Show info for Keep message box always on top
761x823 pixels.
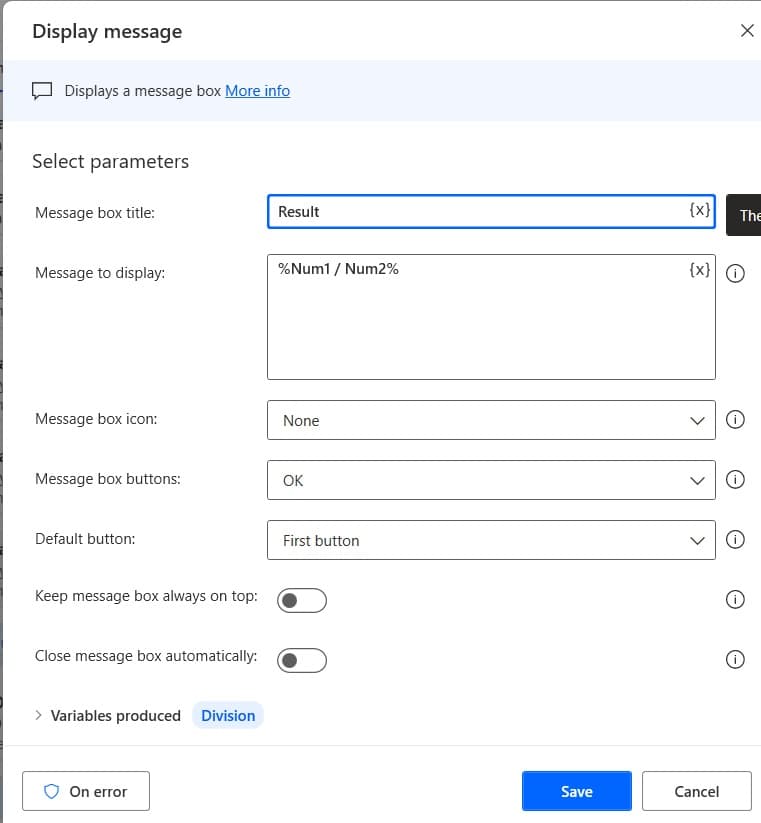(735, 599)
